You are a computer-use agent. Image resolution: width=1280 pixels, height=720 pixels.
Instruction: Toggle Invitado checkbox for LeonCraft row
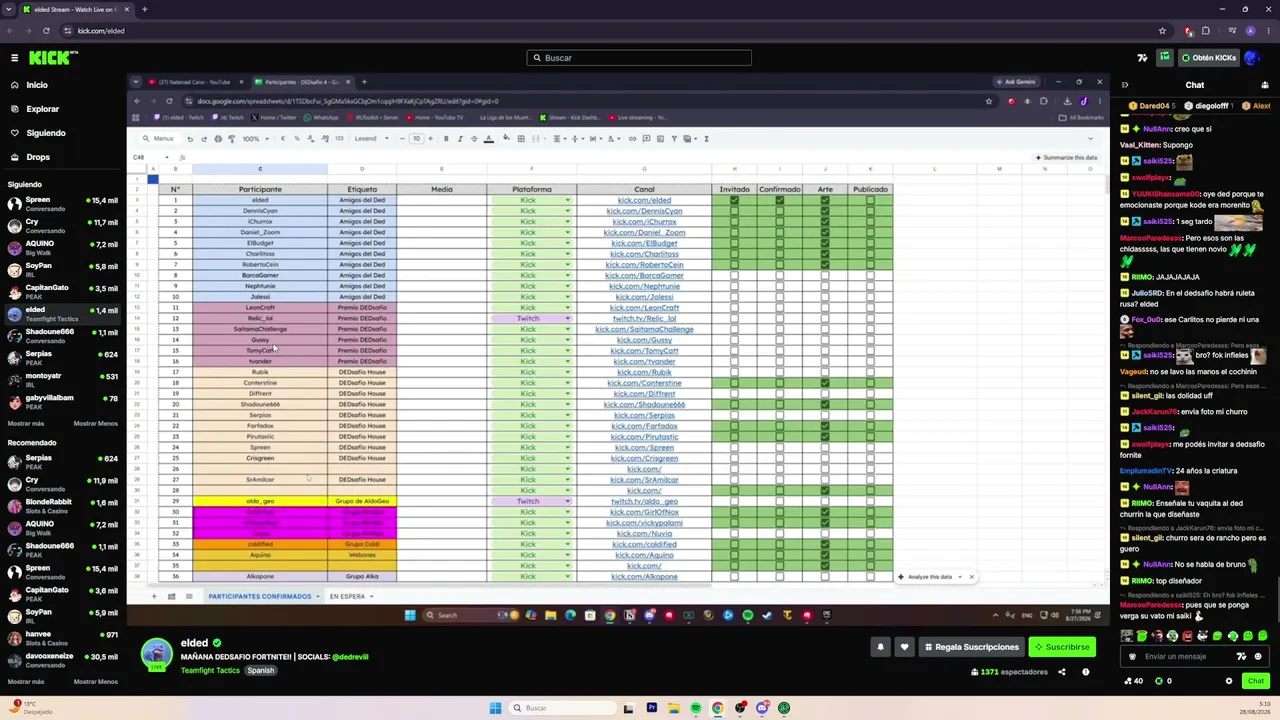[734, 308]
